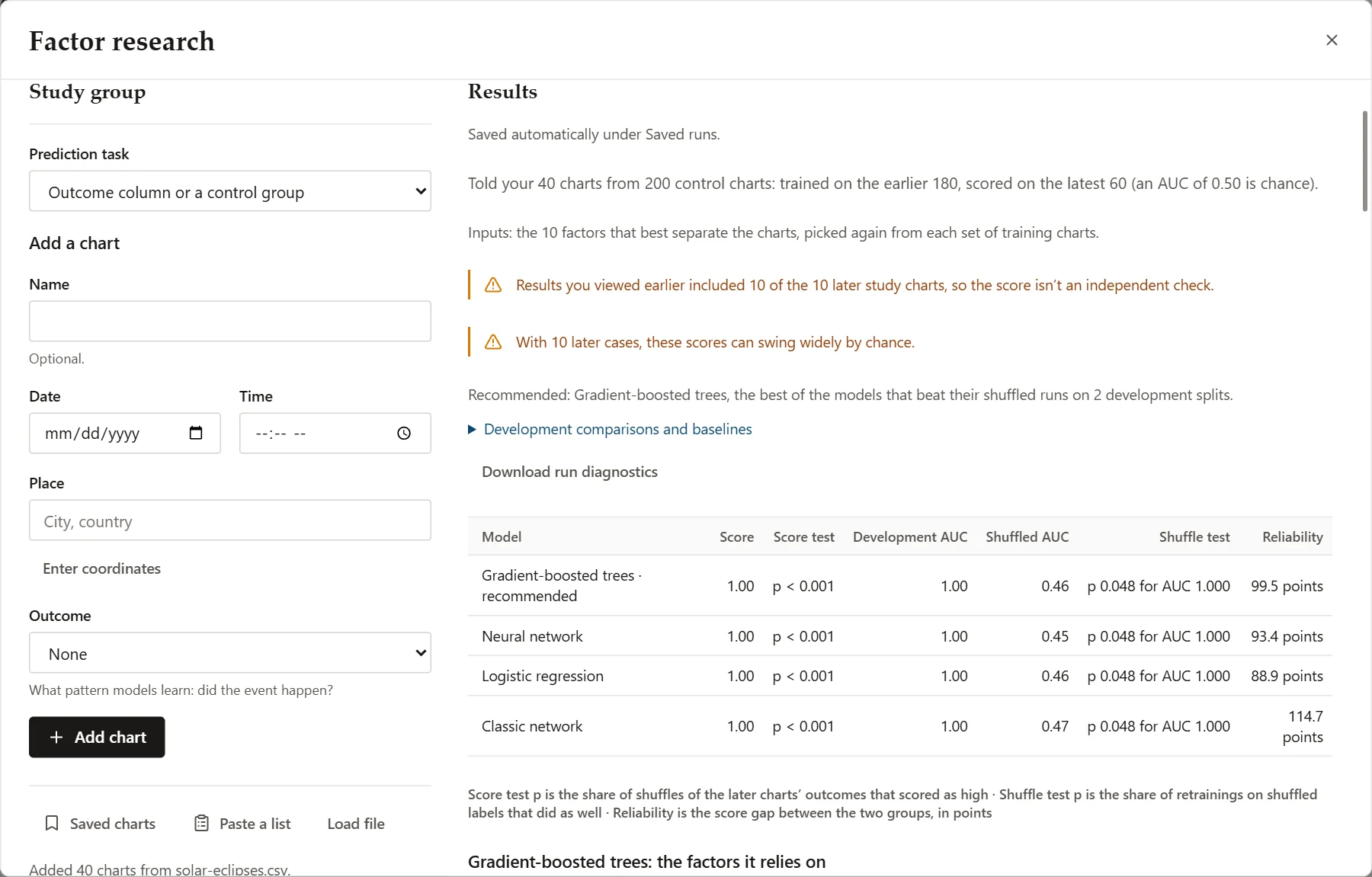Screen dimensions: 1372x877
Task: Close the Factor research dialog
Action: tap(1332, 40)
